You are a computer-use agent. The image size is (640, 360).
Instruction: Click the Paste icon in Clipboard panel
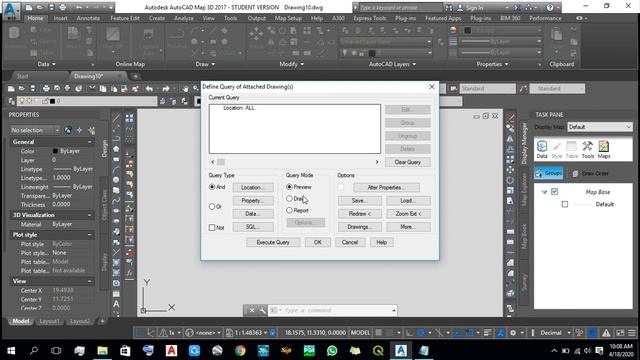coord(556,34)
